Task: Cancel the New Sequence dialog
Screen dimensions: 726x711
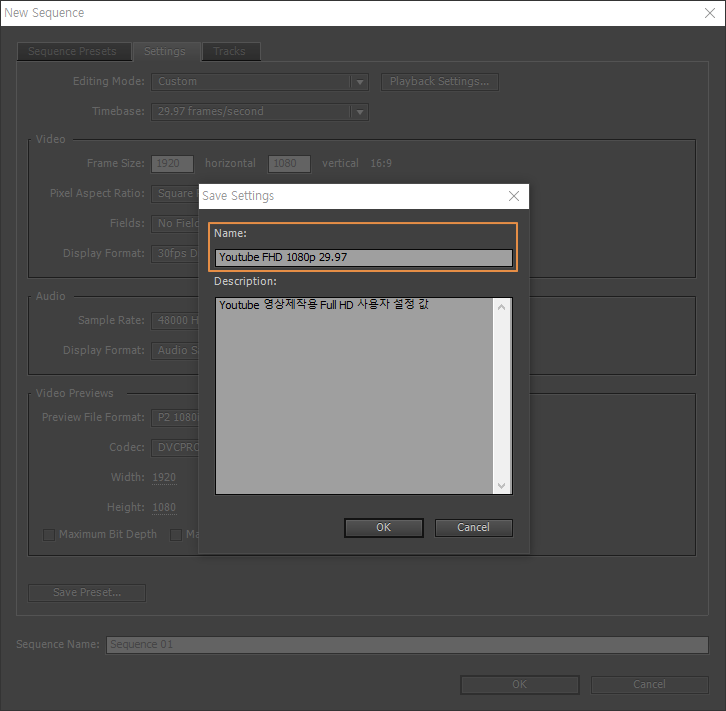Action: [649, 685]
